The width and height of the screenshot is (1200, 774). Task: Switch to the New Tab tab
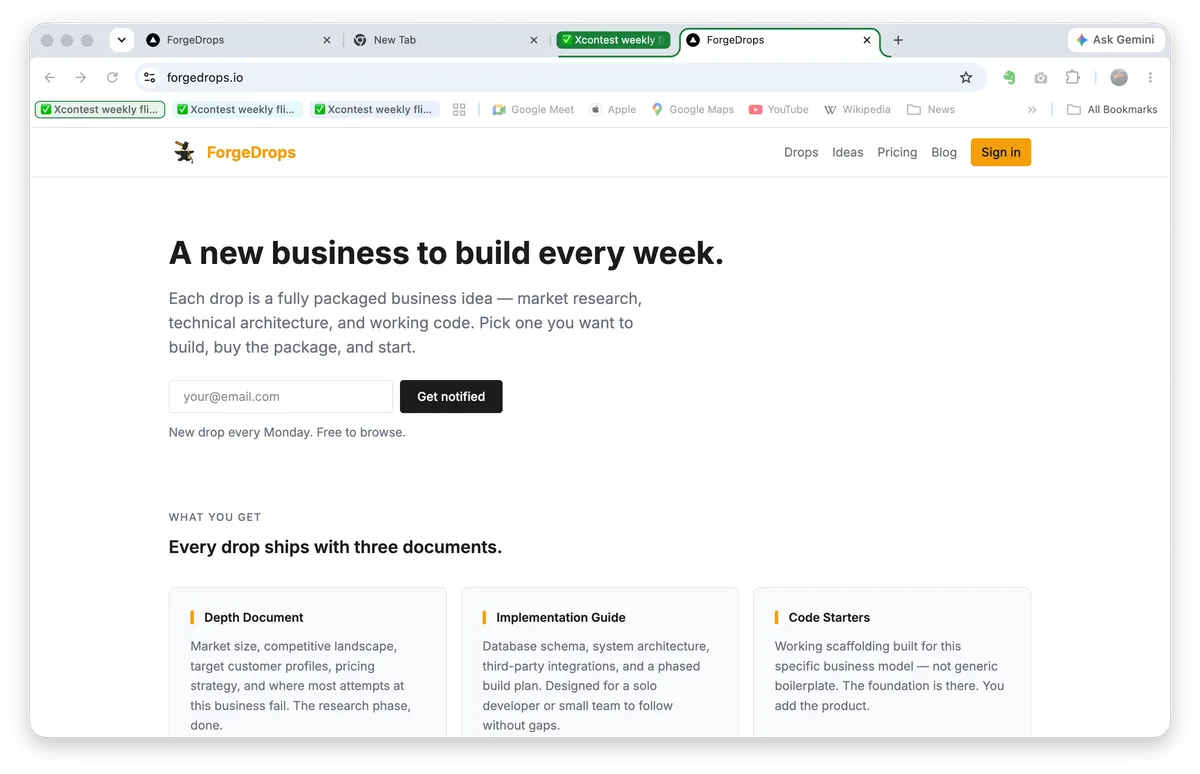tap(447, 40)
